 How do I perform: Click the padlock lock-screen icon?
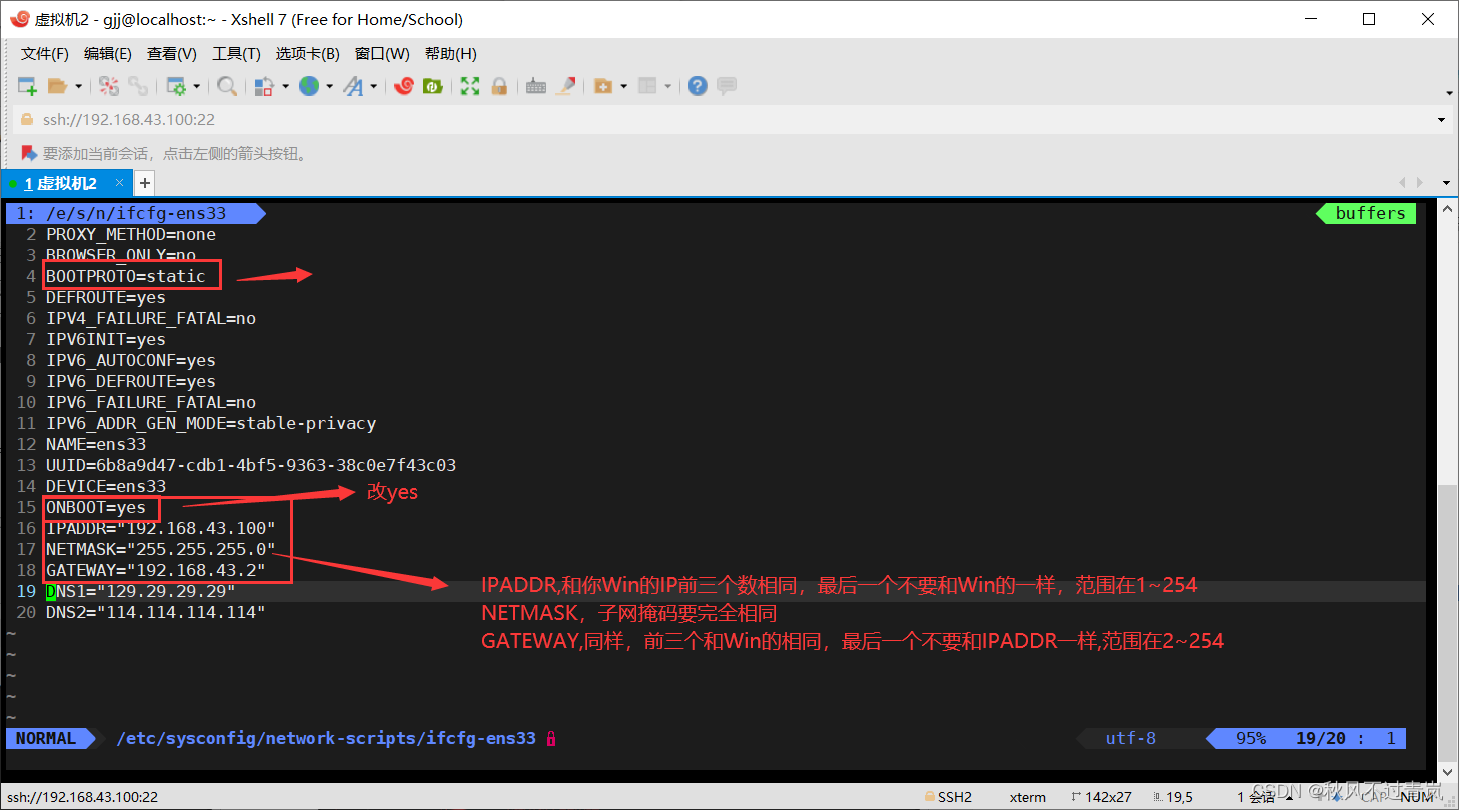tap(499, 86)
